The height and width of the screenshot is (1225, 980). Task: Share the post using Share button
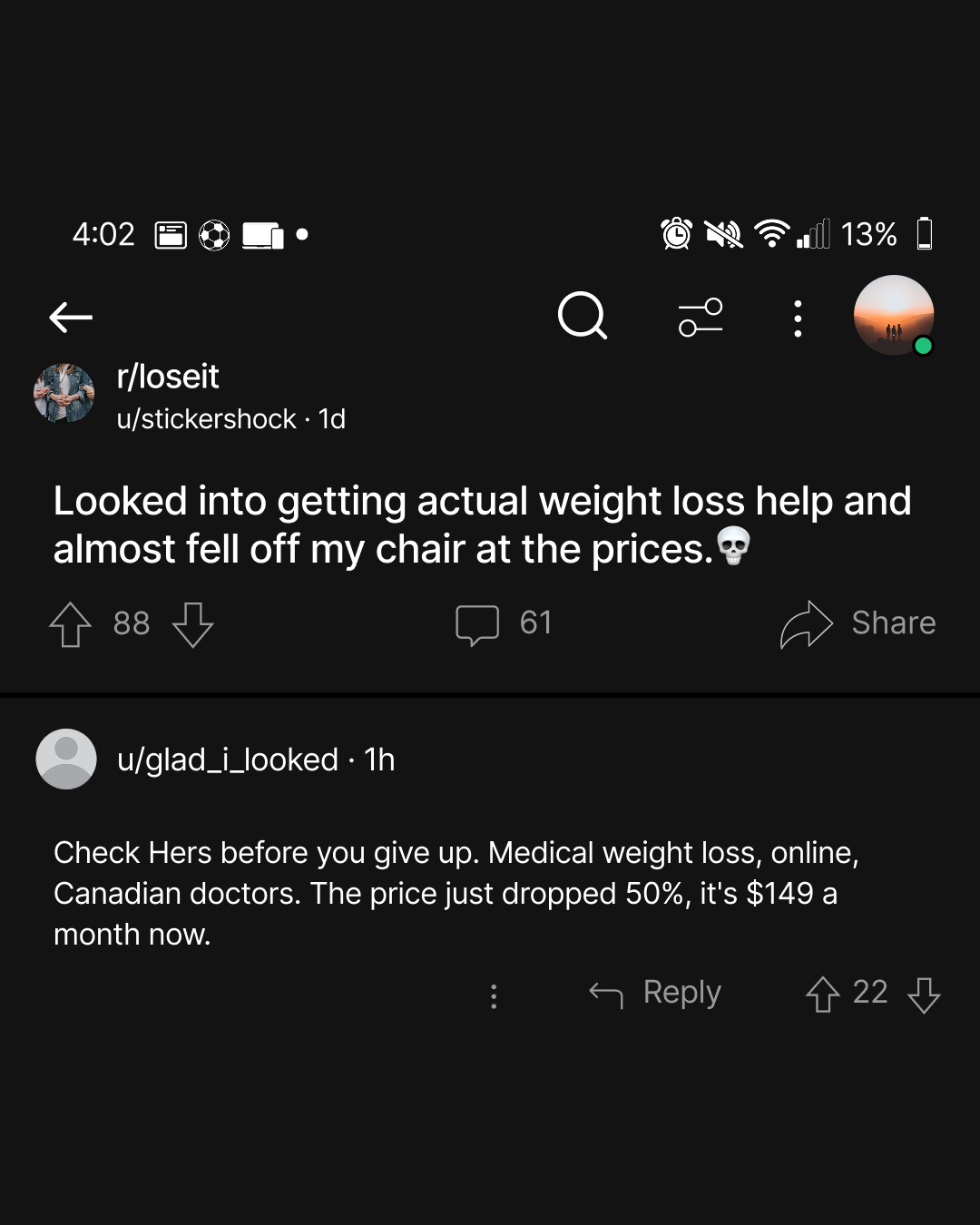857,623
